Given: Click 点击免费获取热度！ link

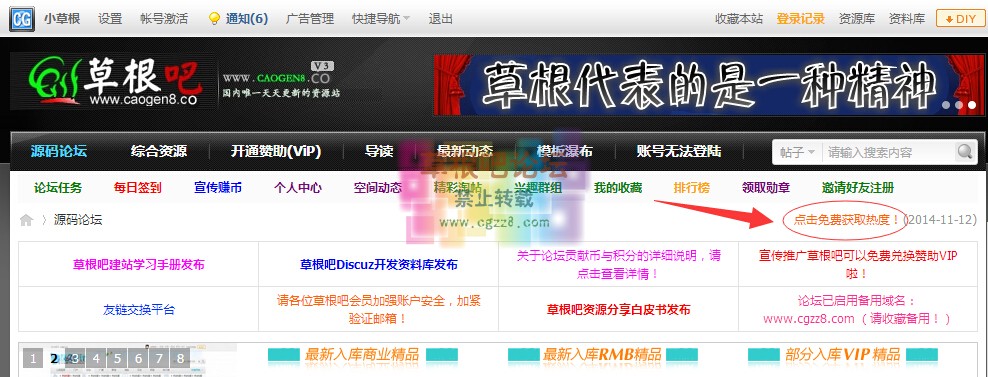Looking at the screenshot, I should [846, 220].
